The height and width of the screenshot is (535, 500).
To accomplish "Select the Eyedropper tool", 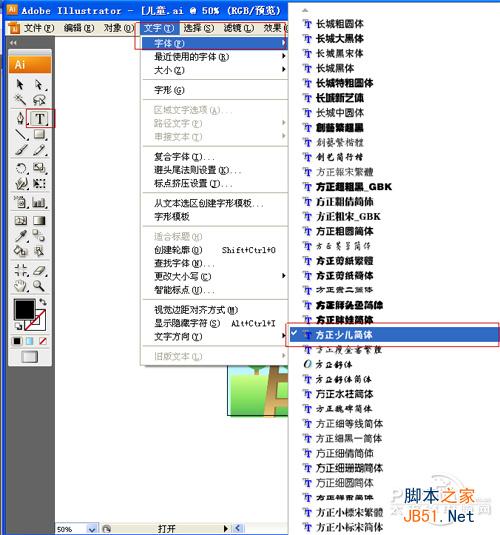I will pyautogui.click(x=20, y=236).
